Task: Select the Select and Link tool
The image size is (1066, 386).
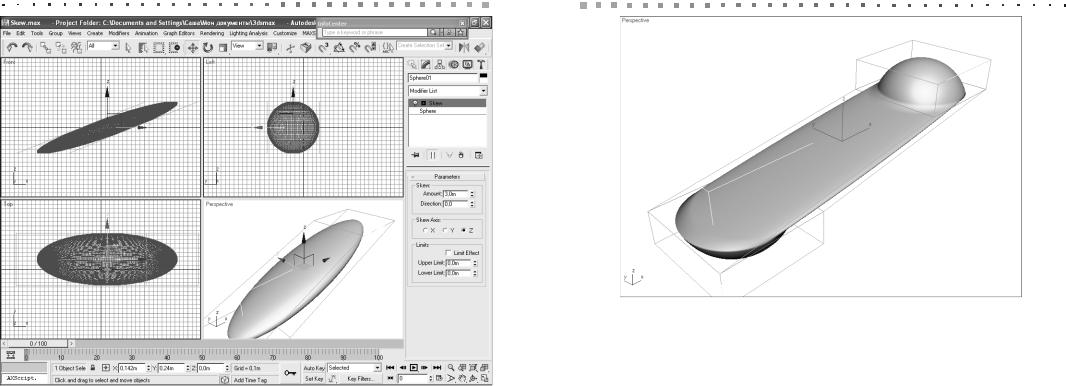Action: 45,47
